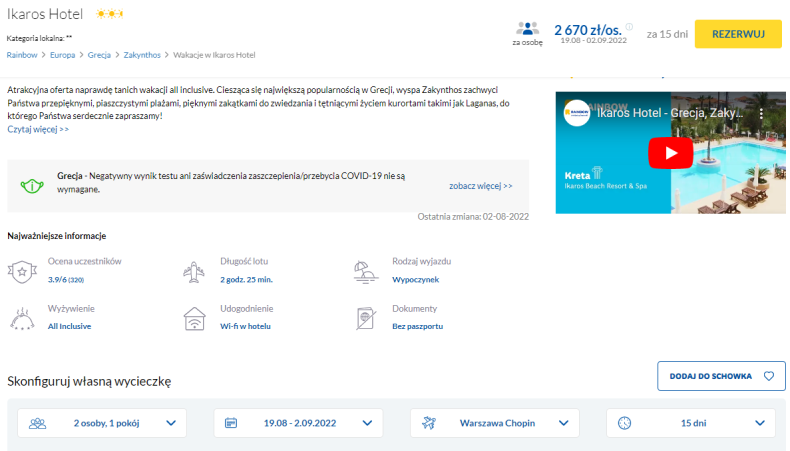The width and height of the screenshot is (790, 451).
Task: Play the Ikaros Hotel YouTube video
Action: 671,153
